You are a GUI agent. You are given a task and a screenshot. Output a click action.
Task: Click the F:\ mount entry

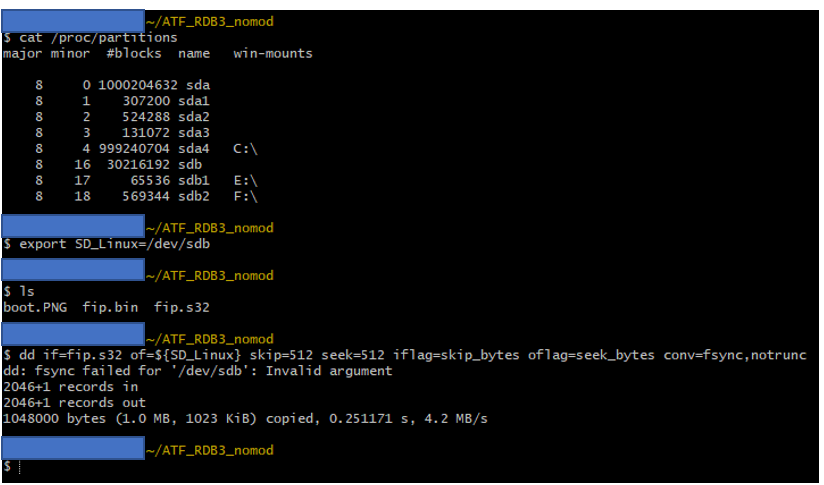point(244,196)
